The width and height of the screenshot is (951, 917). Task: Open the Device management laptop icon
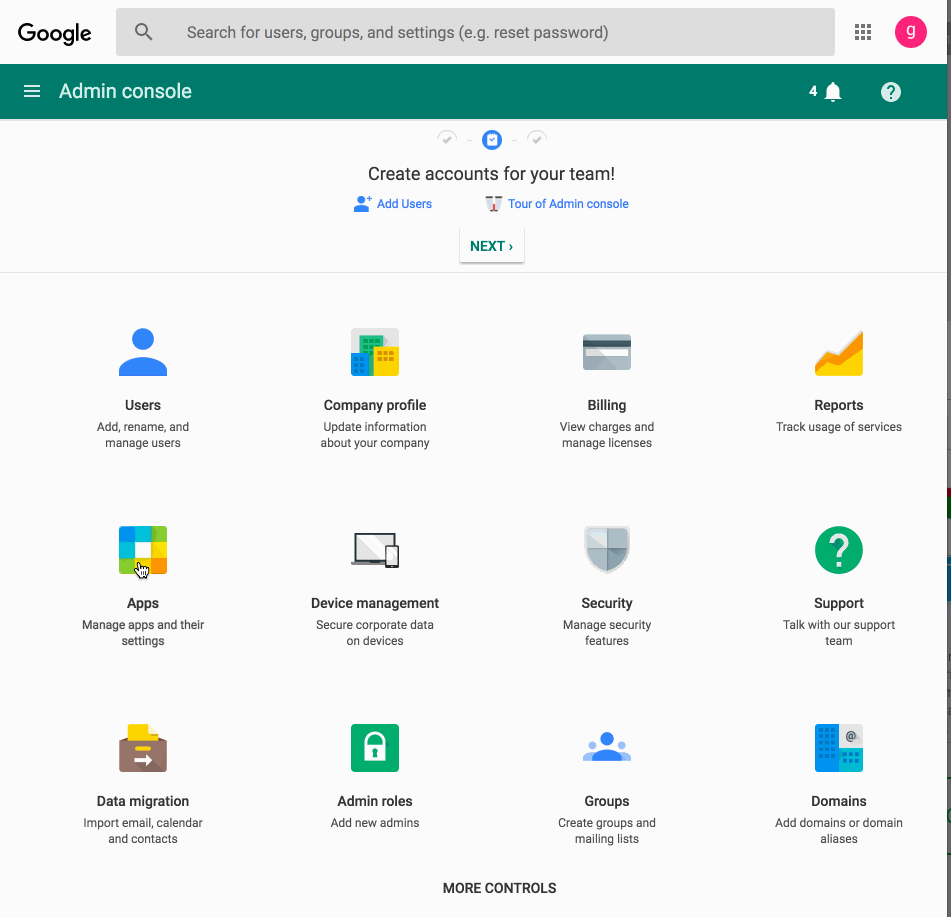[375, 550]
